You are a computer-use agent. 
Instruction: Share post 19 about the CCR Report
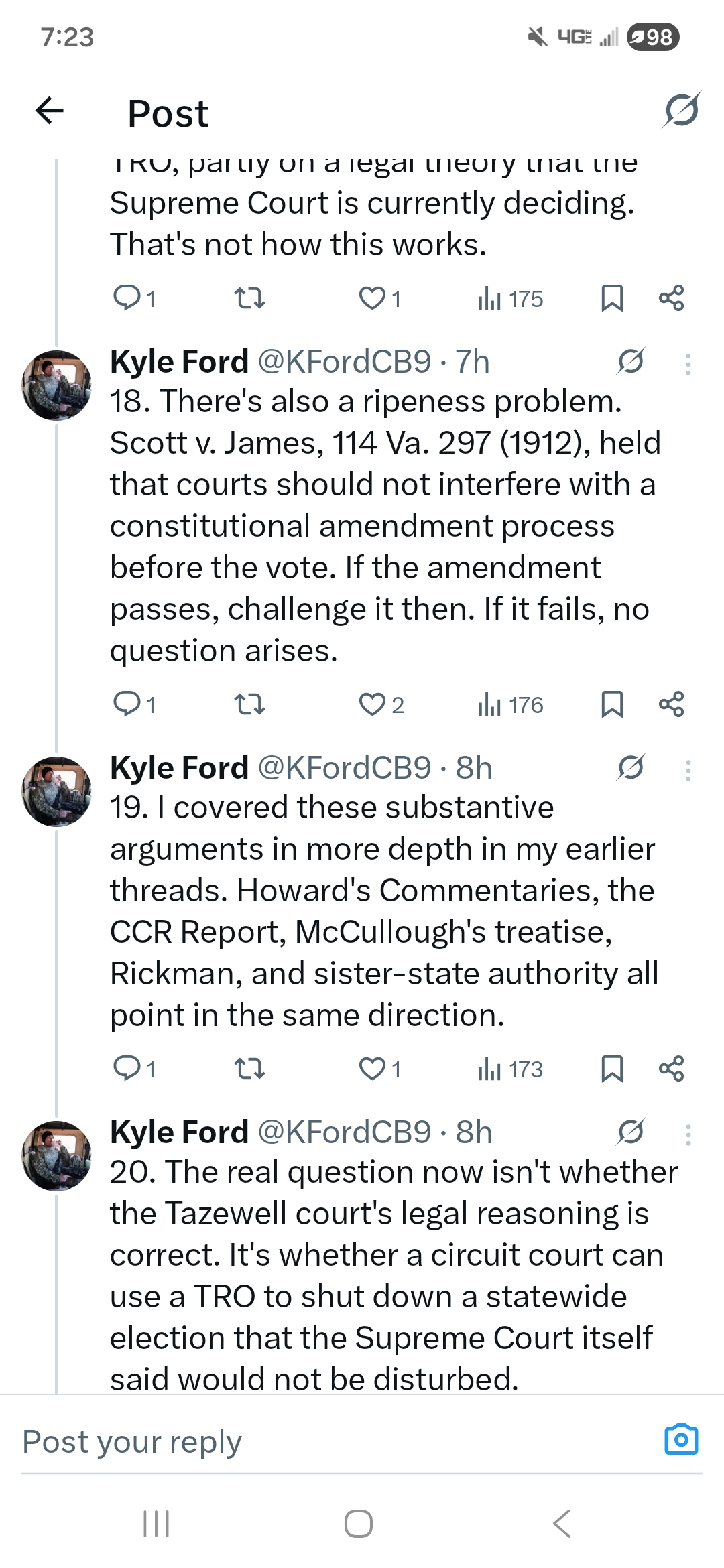click(671, 1069)
